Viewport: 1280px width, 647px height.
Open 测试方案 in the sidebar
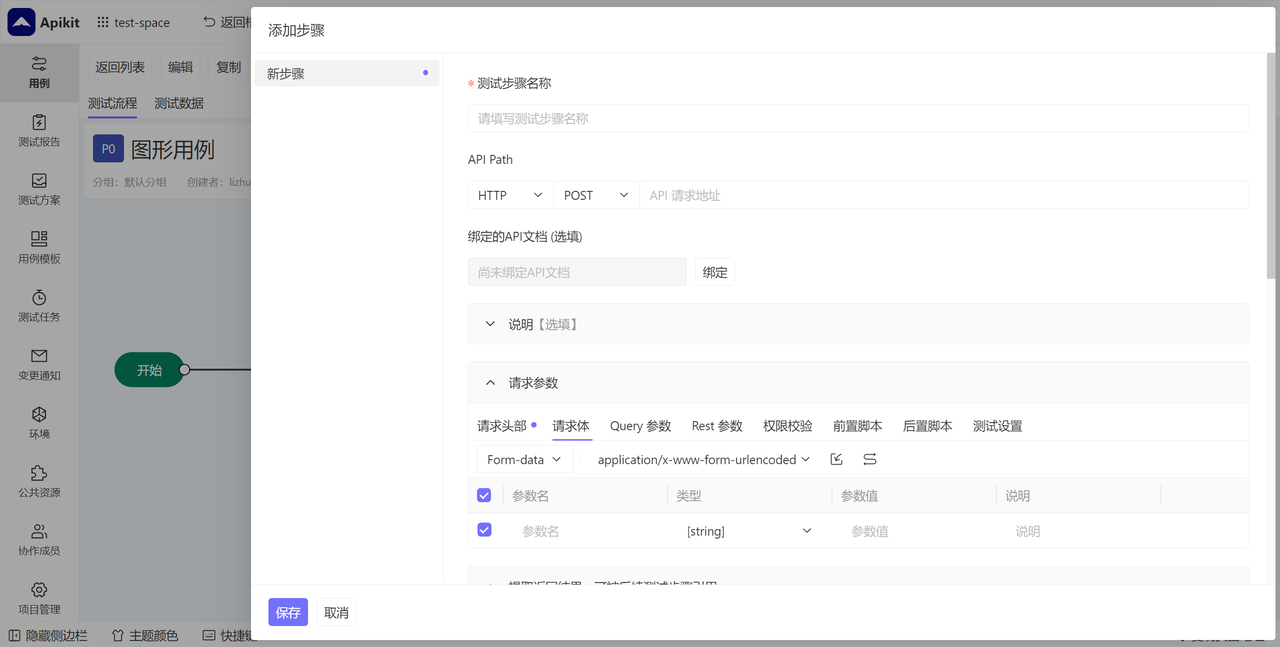coord(39,190)
